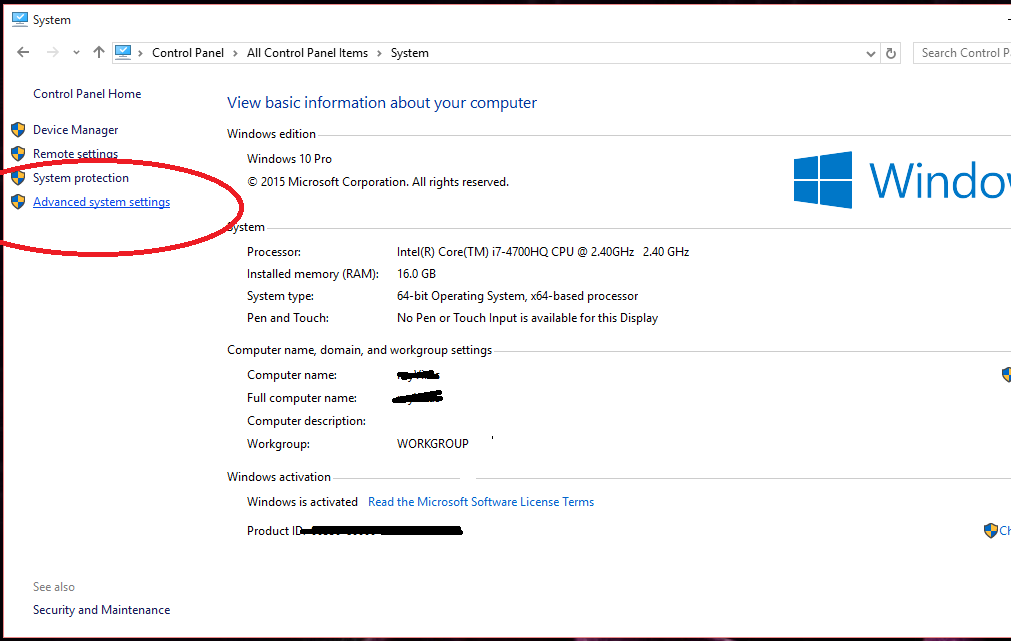
Task: Select the 'Windows 10 Pro' edition text
Action: click(289, 159)
